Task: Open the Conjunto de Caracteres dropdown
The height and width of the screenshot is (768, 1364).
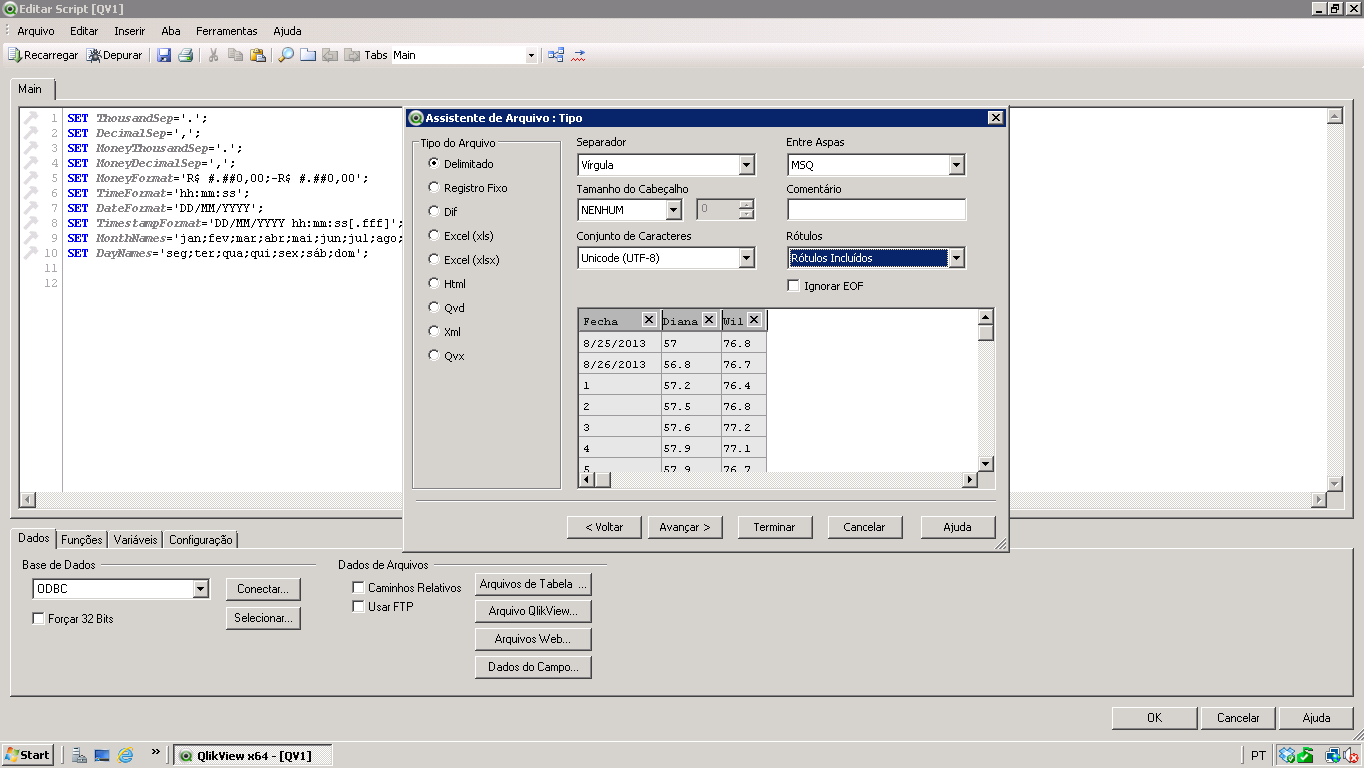Action: [x=666, y=258]
